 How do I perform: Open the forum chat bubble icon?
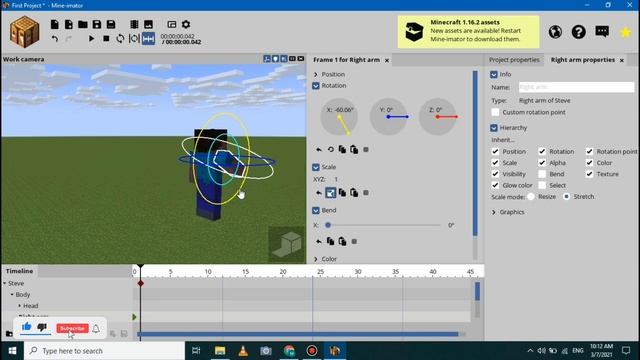point(602,31)
